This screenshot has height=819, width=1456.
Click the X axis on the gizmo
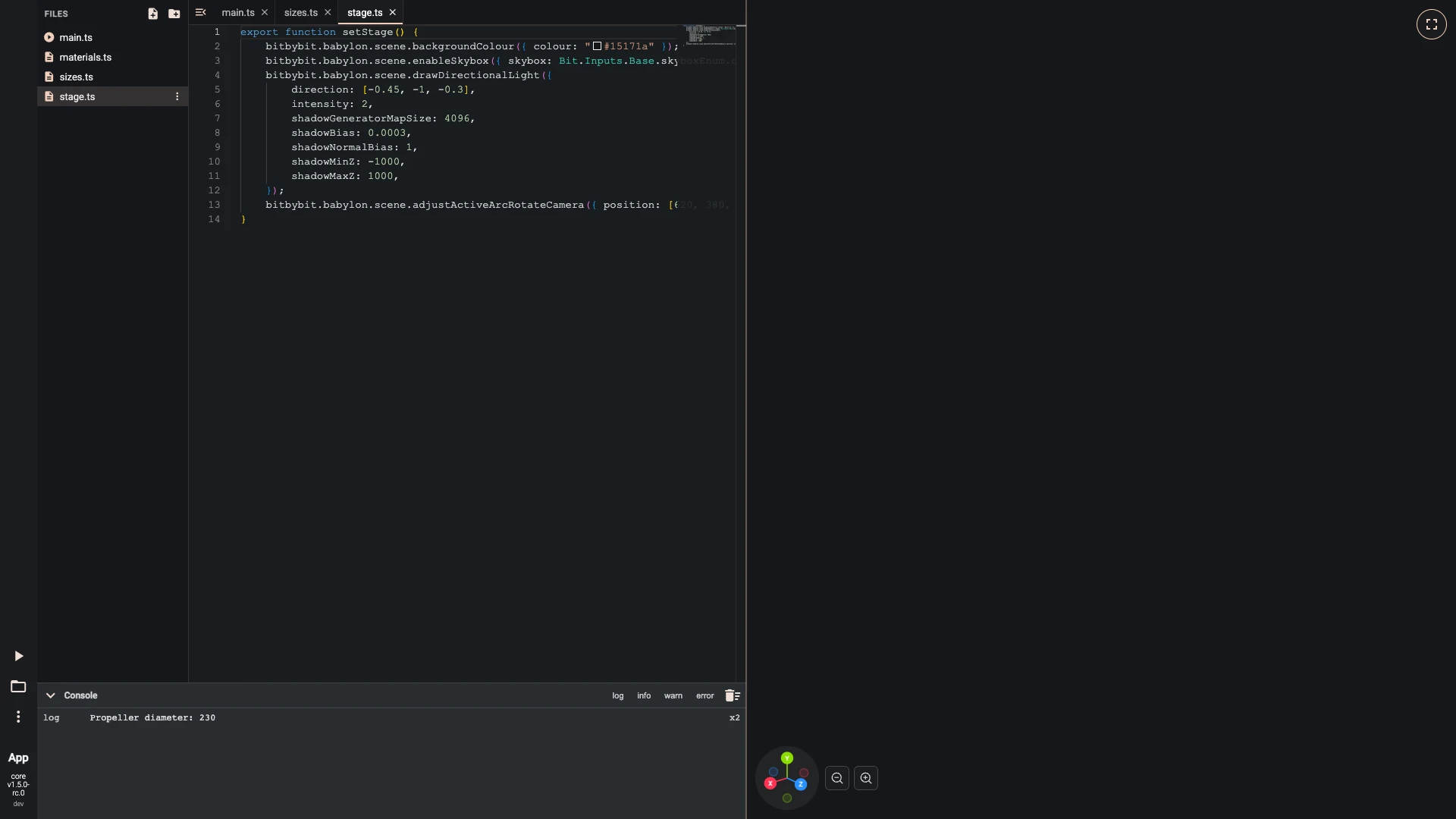770,783
